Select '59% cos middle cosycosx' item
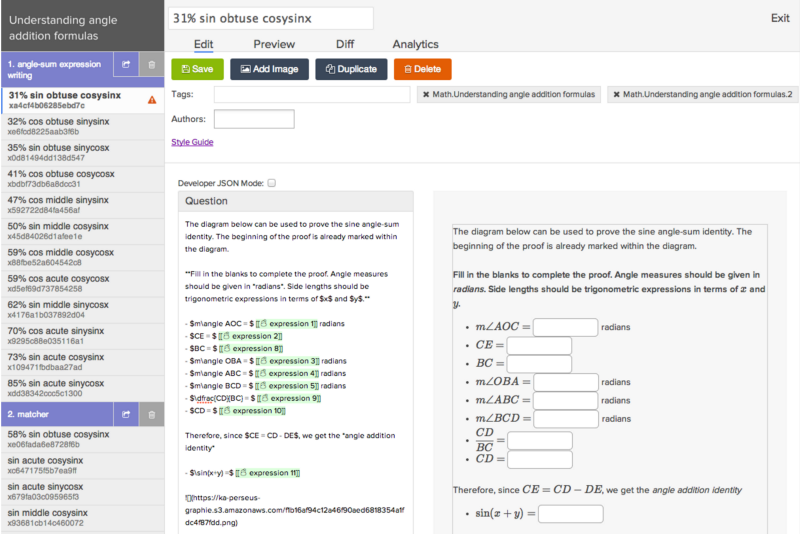The height and width of the screenshot is (534, 800). tap(83, 257)
